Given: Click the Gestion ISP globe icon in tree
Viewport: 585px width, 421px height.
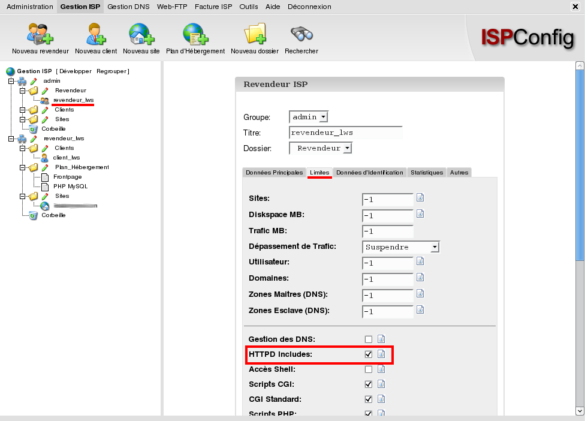Looking at the screenshot, I should click(x=10, y=71).
